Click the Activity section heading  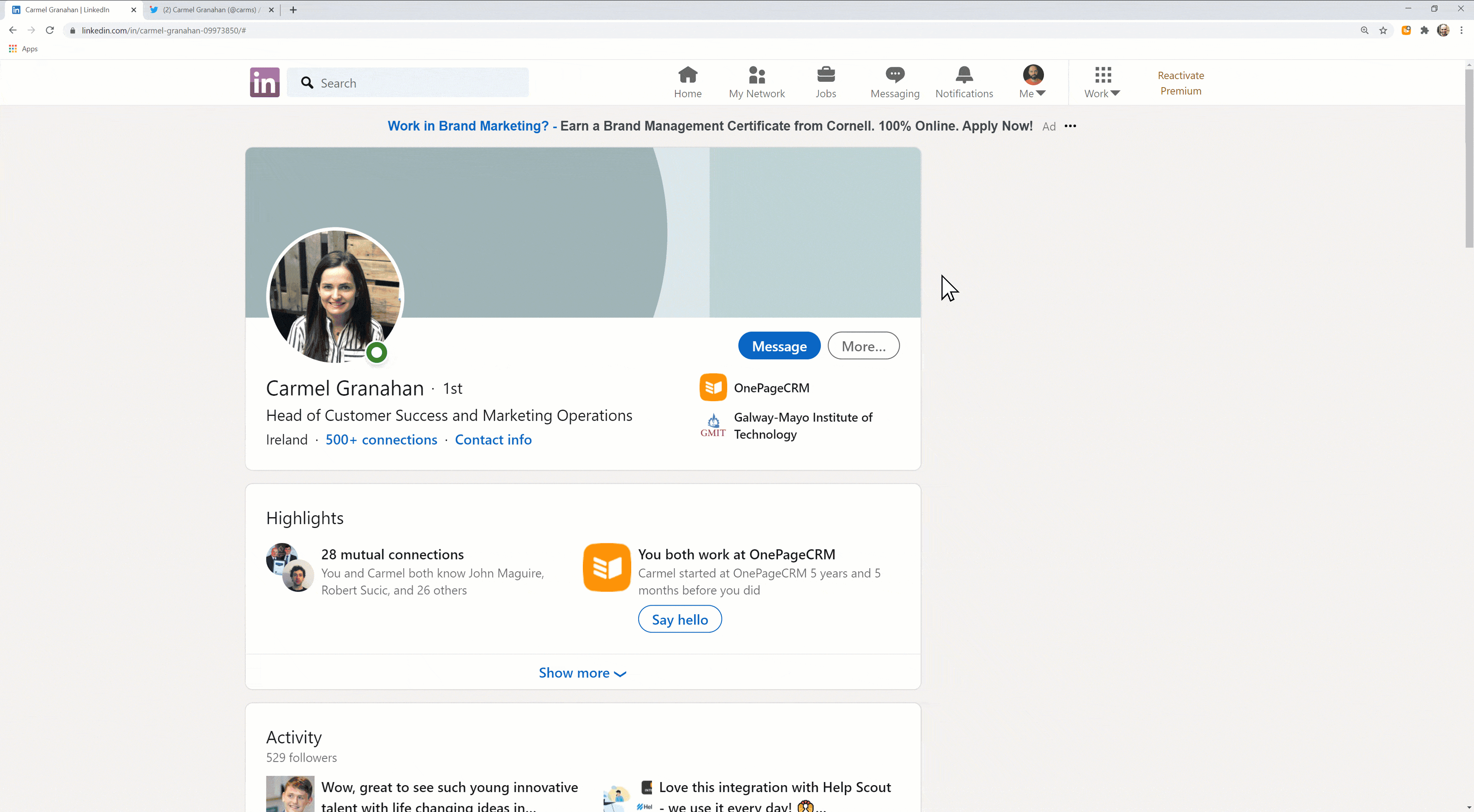tap(294, 737)
